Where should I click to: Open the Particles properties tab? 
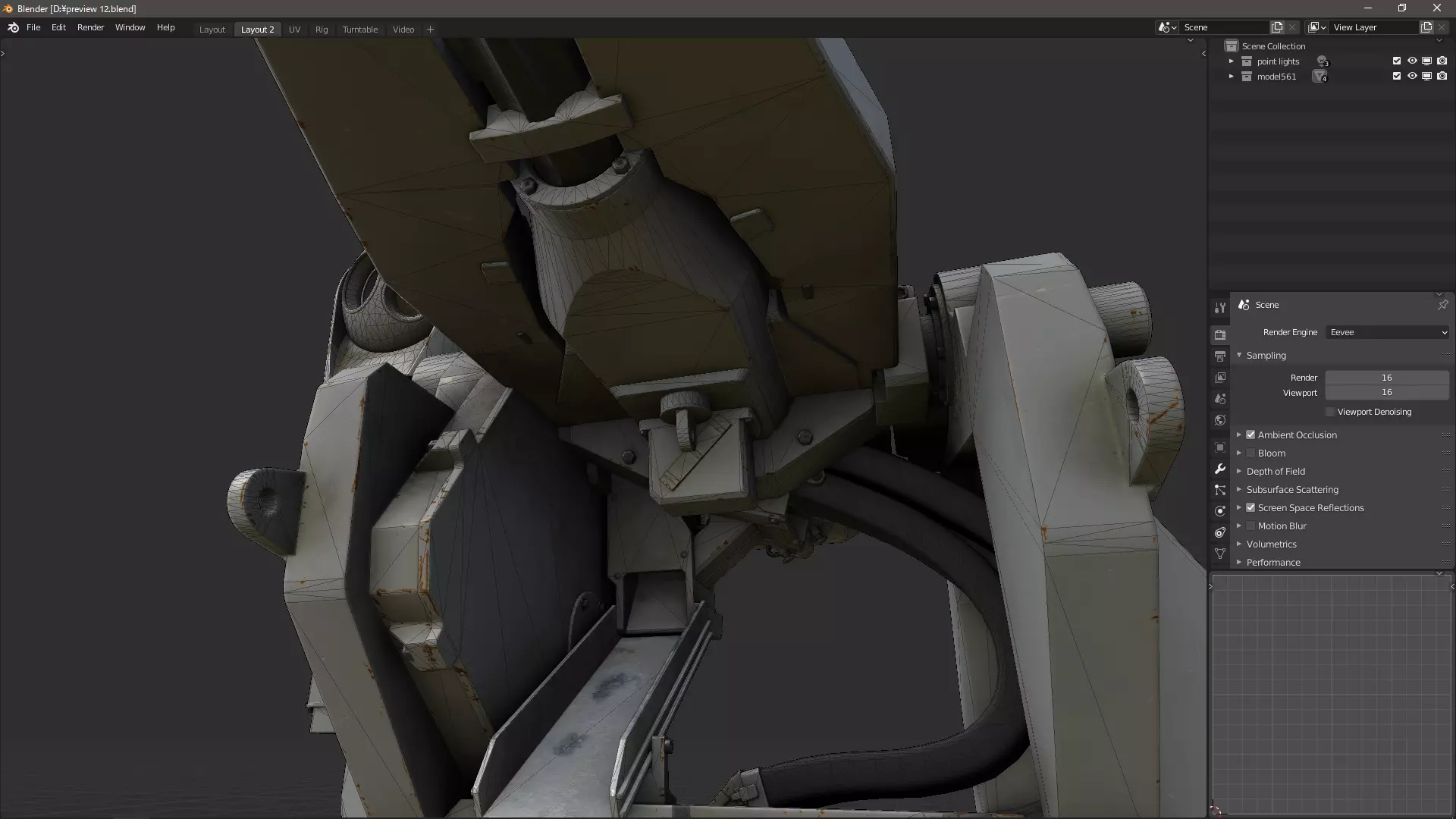point(1220,490)
